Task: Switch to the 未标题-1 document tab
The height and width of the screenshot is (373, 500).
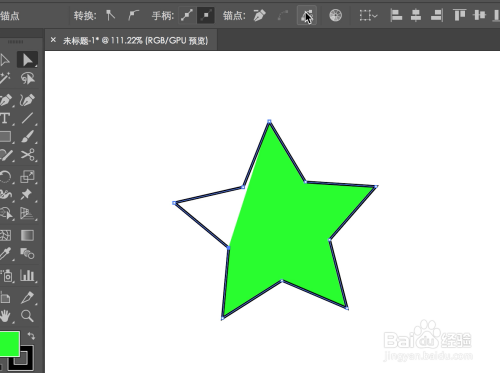Action: coord(135,41)
